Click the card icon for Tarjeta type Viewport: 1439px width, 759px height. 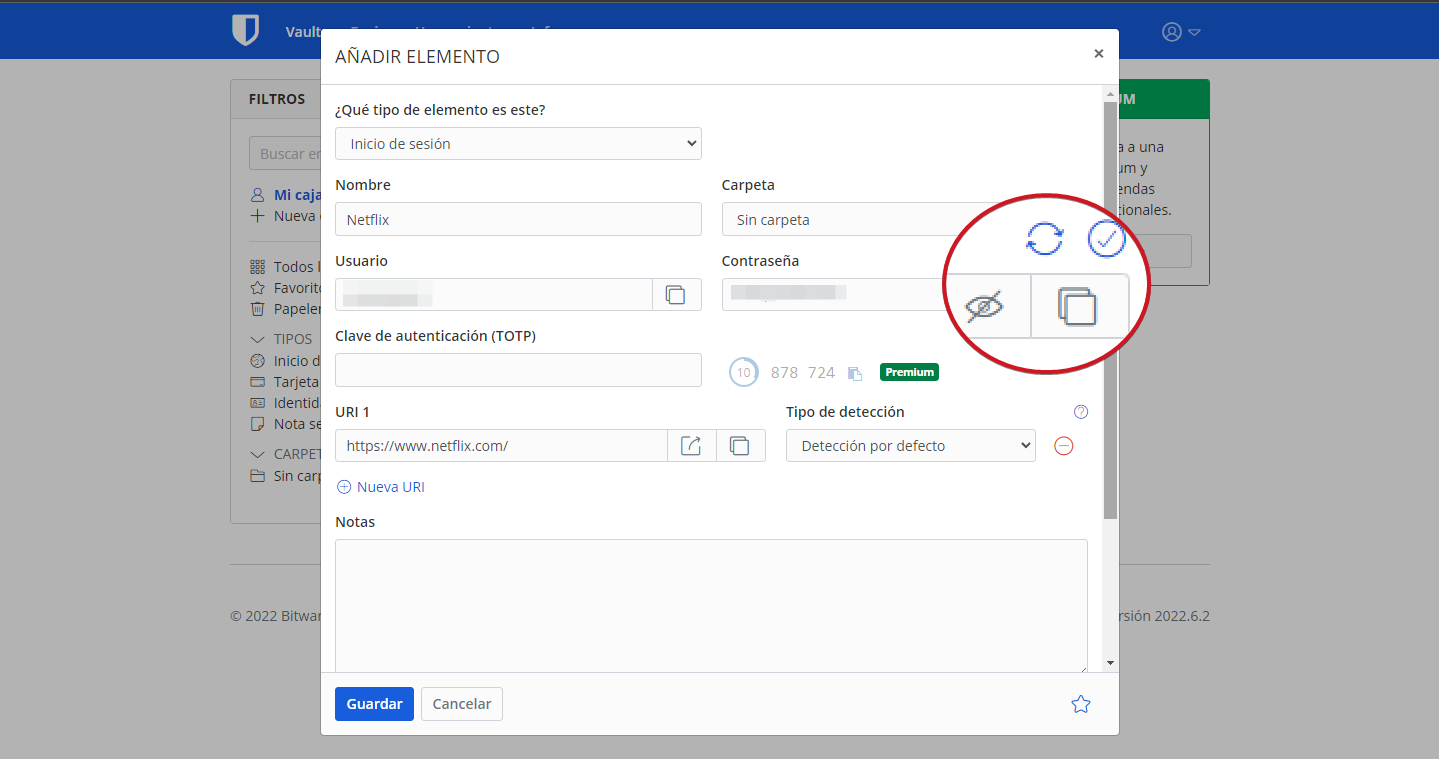click(x=257, y=382)
